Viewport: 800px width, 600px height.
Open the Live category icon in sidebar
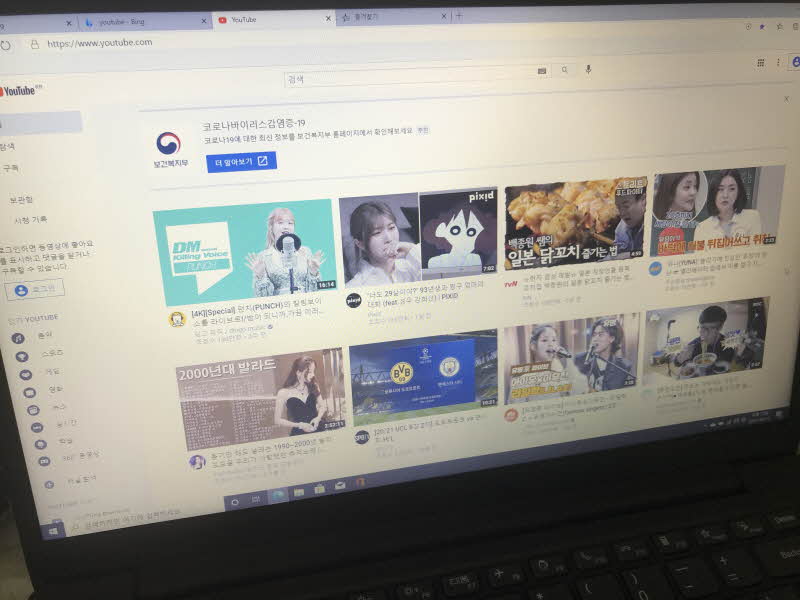pyautogui.click(x=37, y=427)
